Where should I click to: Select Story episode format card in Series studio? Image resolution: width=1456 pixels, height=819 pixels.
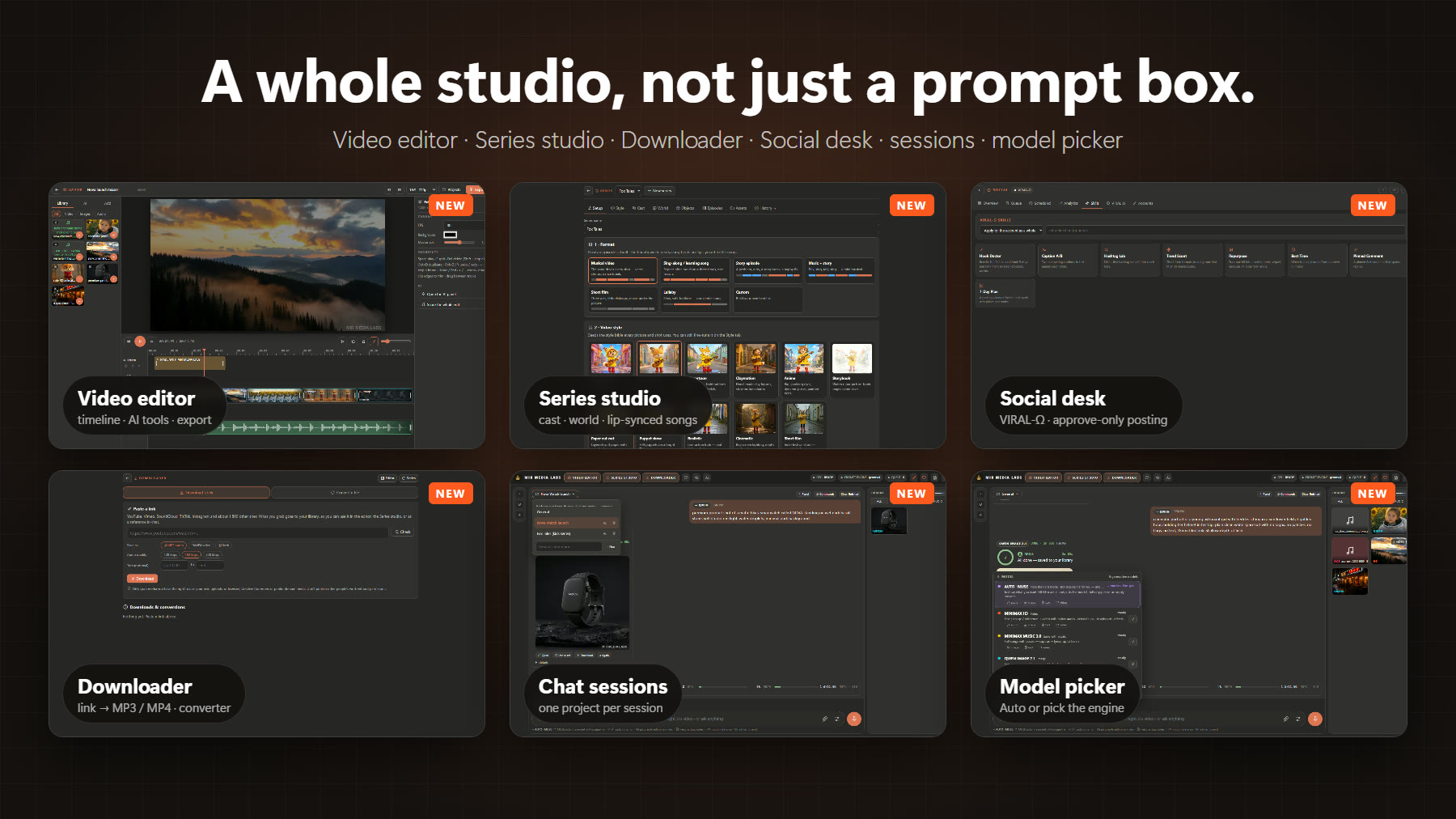[x=768, y=270]
